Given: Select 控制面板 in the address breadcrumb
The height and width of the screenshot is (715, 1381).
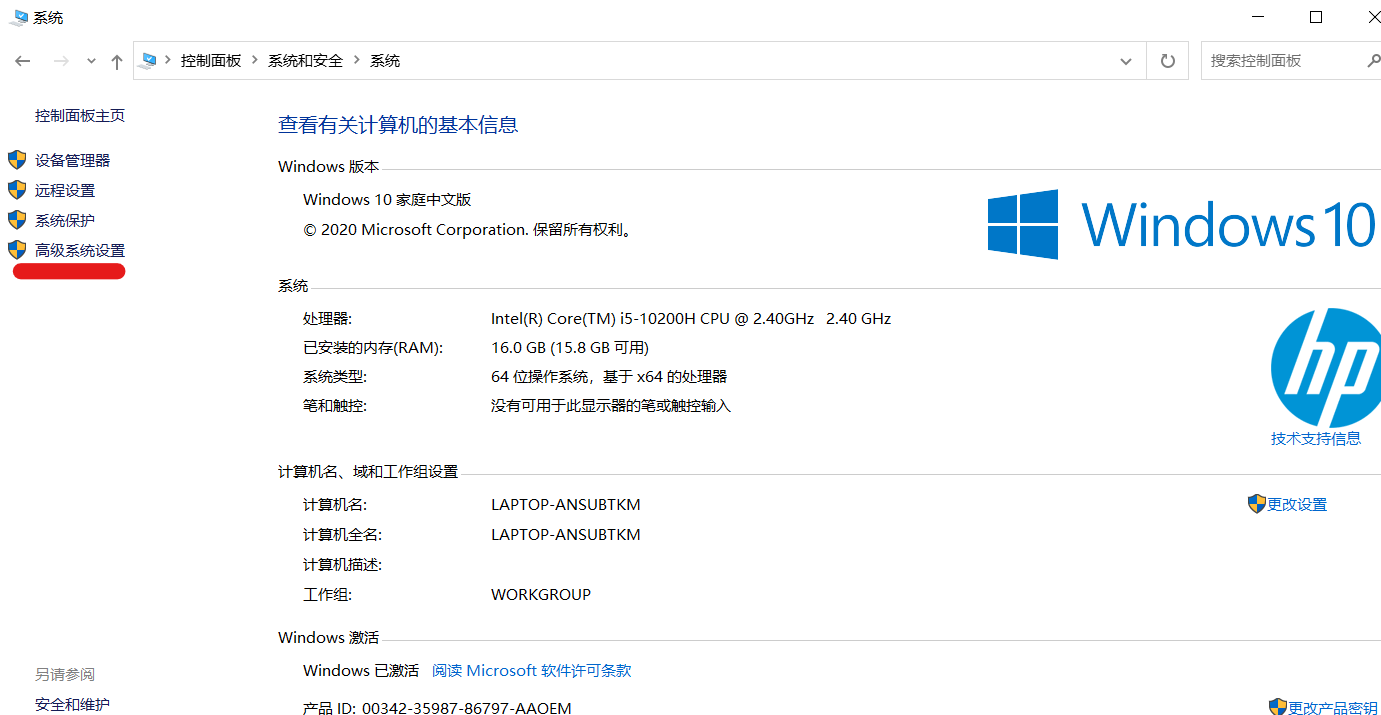Looking at the screenshot, I should [211, 61].
